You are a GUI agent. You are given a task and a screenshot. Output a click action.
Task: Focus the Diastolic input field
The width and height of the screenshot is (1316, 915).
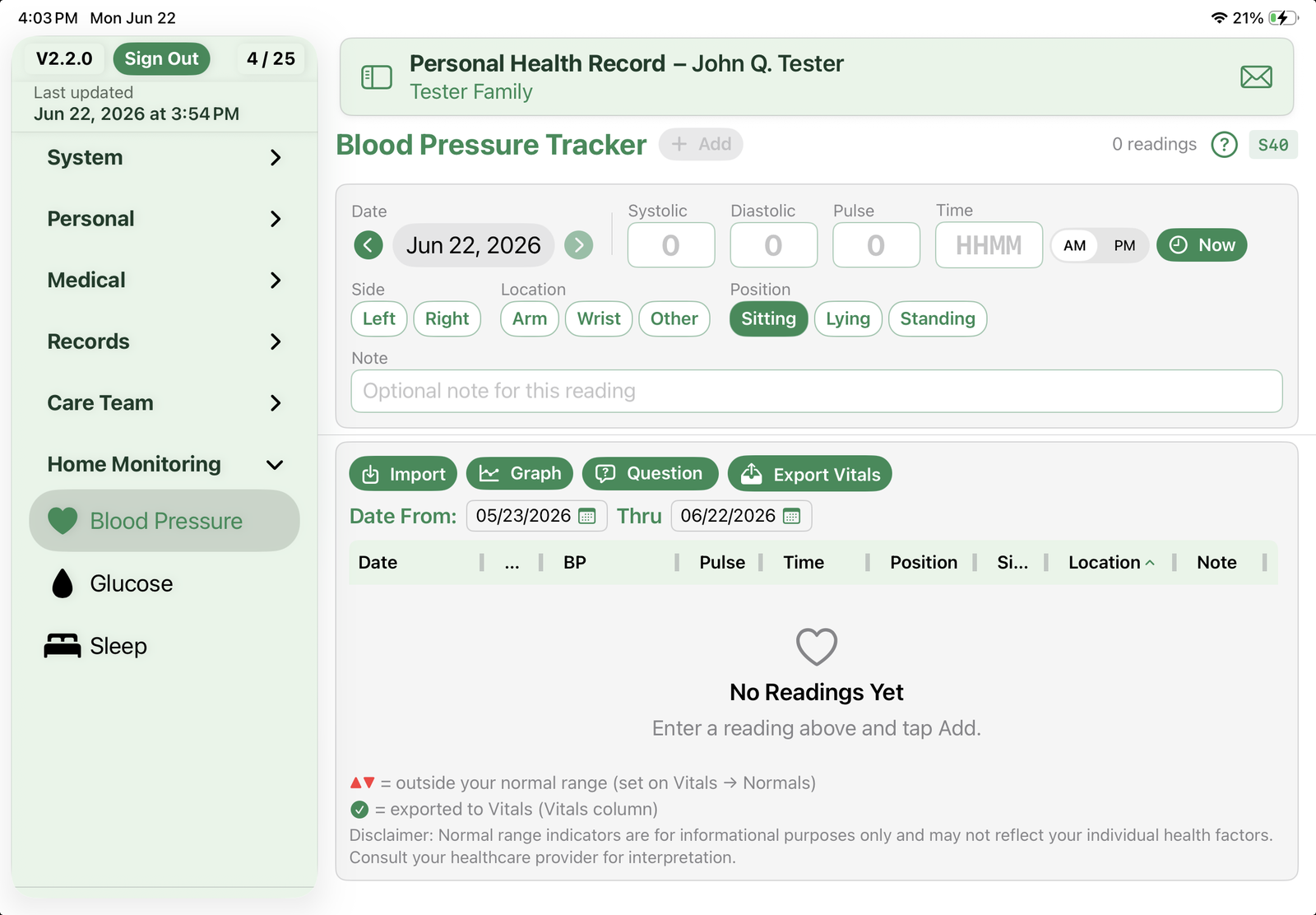click(x=774, y=245)
